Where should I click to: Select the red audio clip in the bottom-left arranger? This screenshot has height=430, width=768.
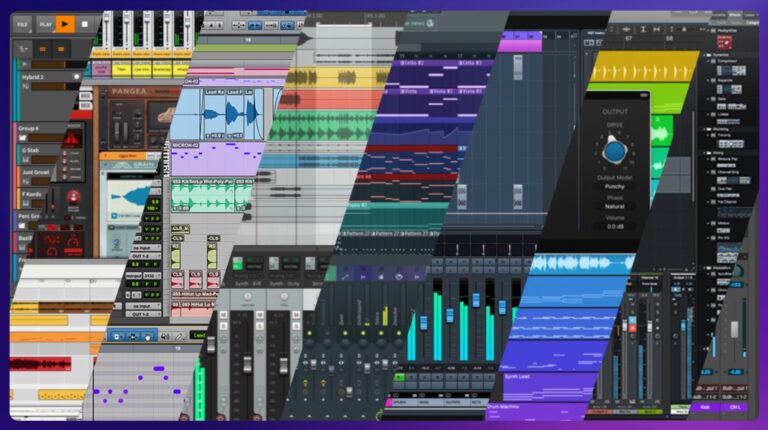41,364
